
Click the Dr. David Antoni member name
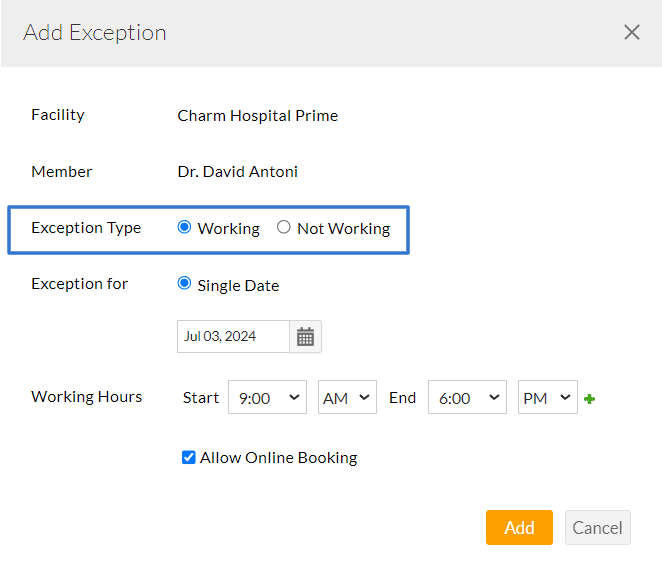pos(238,172)
